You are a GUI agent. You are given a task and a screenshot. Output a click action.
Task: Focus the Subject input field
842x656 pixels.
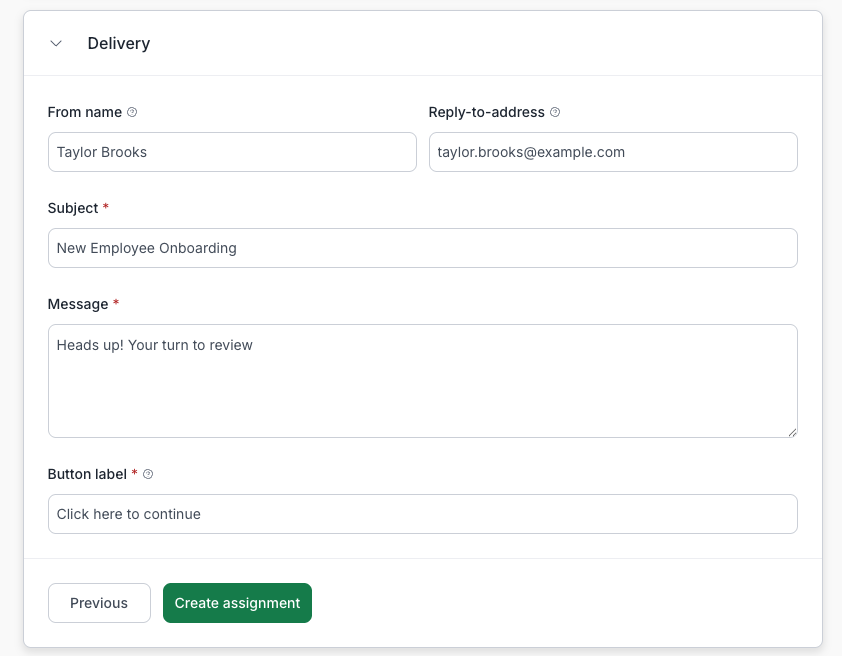(422, 248)
